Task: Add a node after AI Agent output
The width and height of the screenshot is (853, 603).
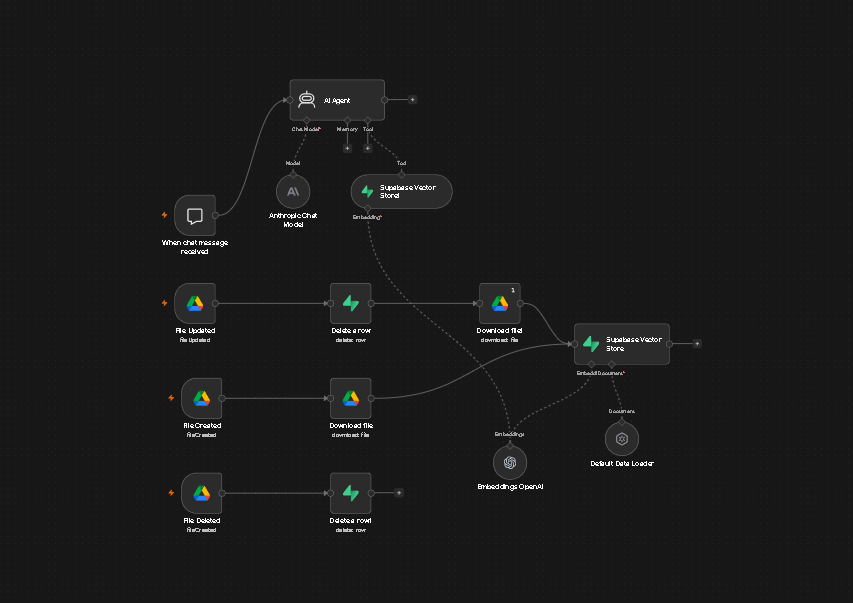Action: pos(412,100)
